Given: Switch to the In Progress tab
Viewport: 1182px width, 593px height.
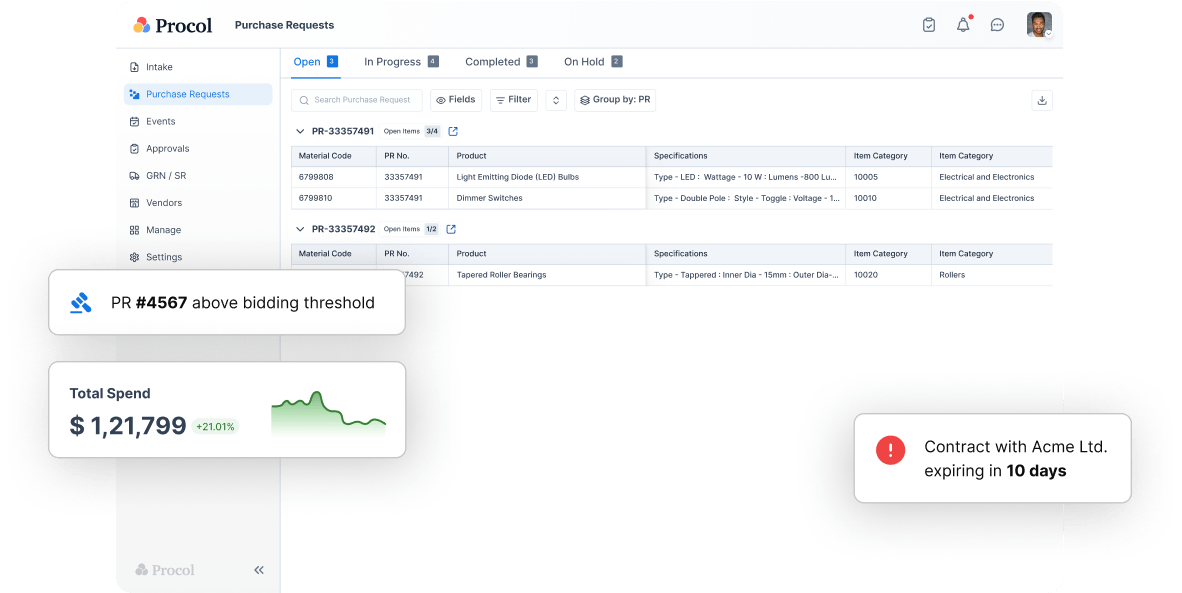Looking at the screenshot, I should 400,62.
